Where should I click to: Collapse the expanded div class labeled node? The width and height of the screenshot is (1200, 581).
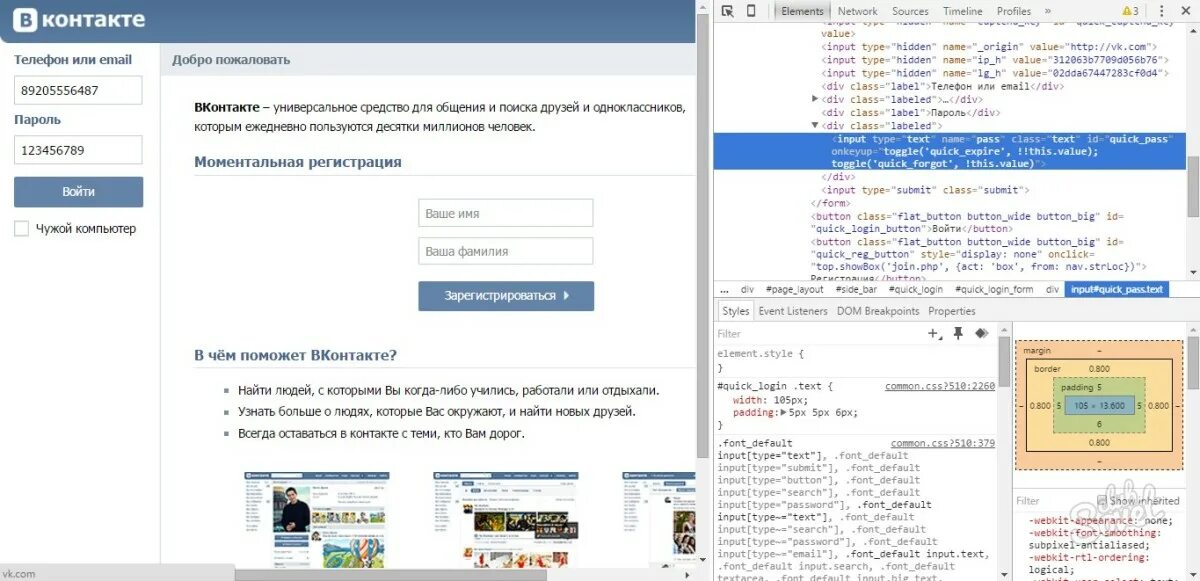click(816, 126)
